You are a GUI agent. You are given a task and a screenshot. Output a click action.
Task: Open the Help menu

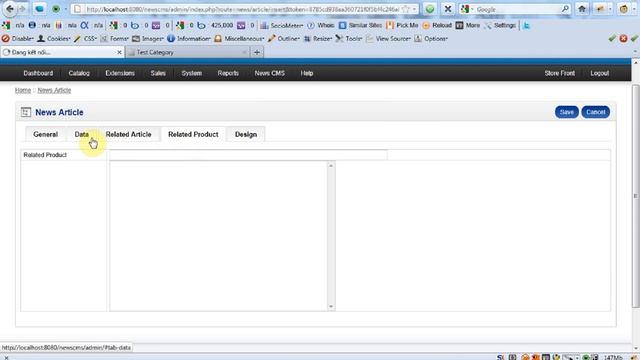pyautogui.click(x=307, y=73)
